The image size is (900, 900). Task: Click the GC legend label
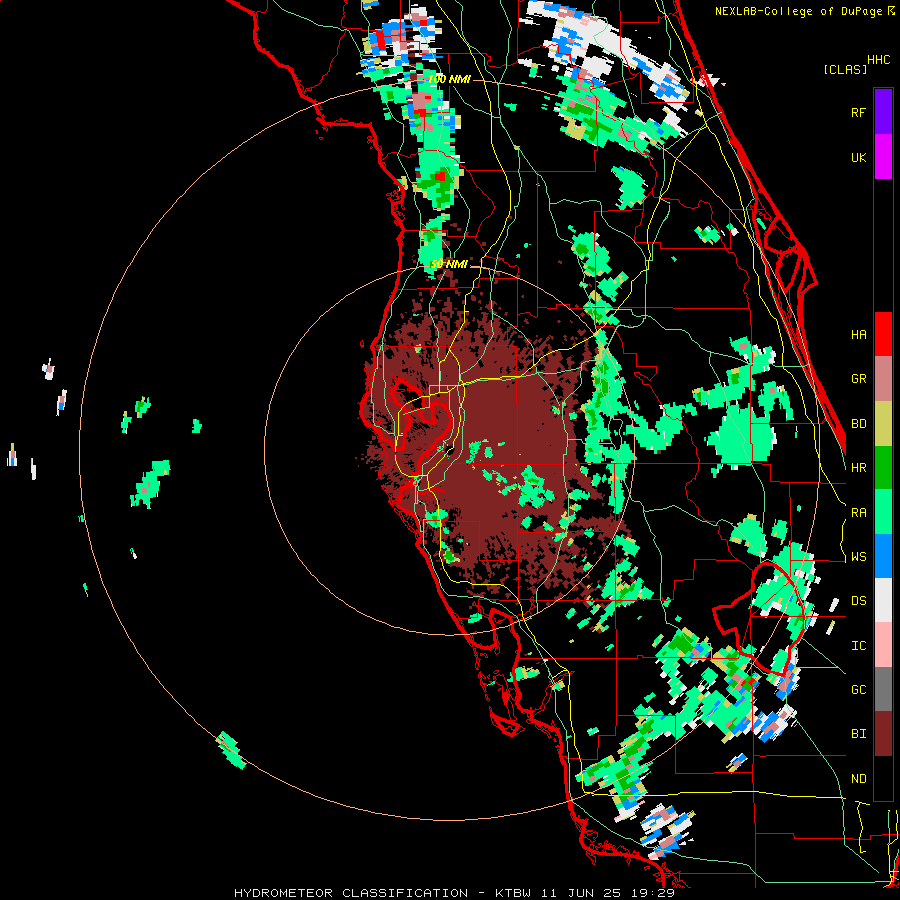(x=858, y=690)
